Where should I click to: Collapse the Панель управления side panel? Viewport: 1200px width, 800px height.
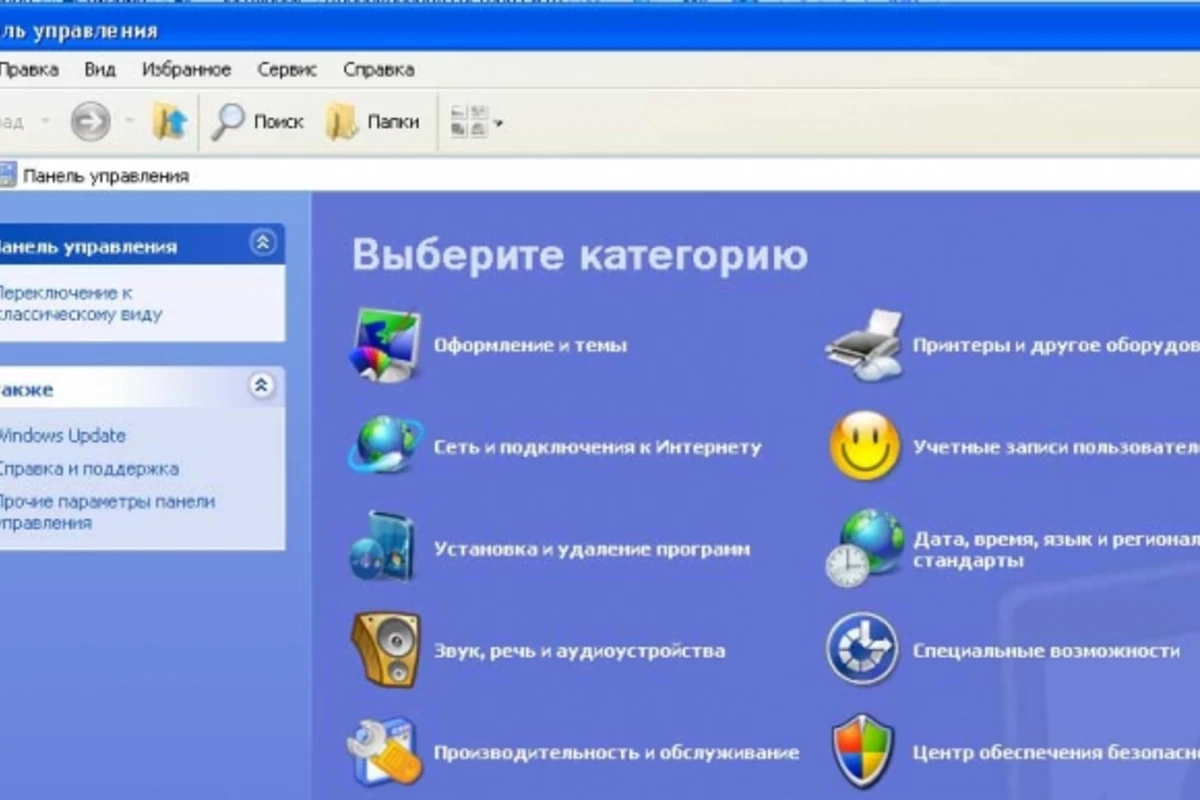[x=263, y=243]
